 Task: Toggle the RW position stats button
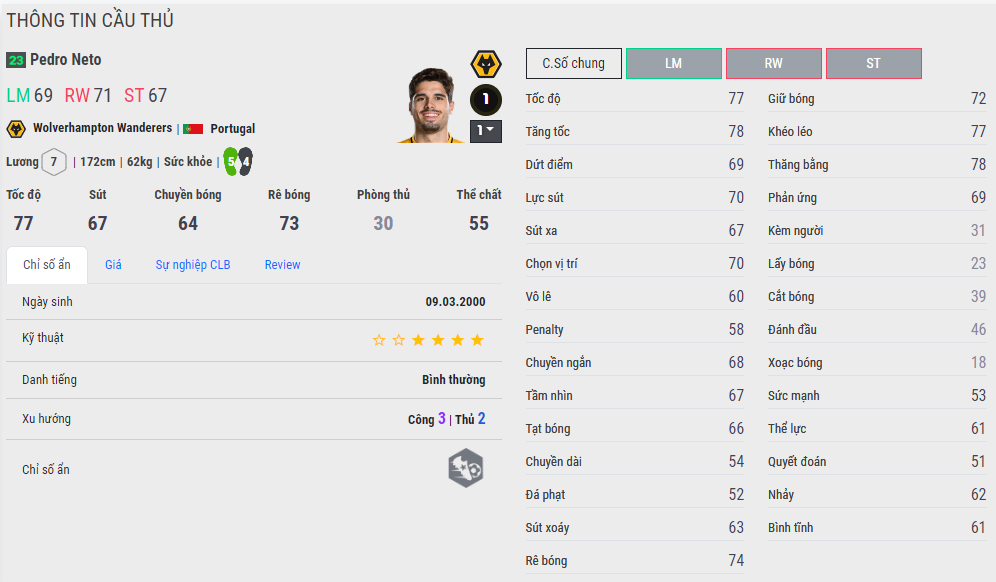(774, 64)
